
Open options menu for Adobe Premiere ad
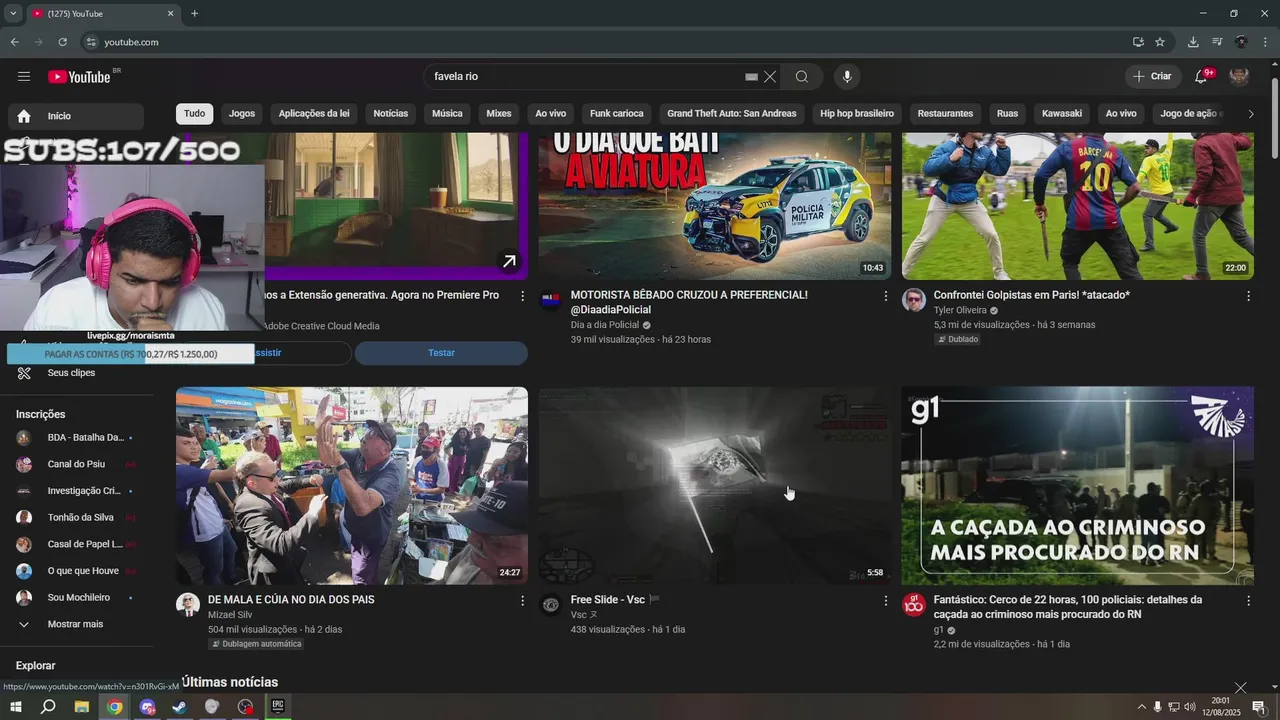pyautogui.click(x=522, y=296)
